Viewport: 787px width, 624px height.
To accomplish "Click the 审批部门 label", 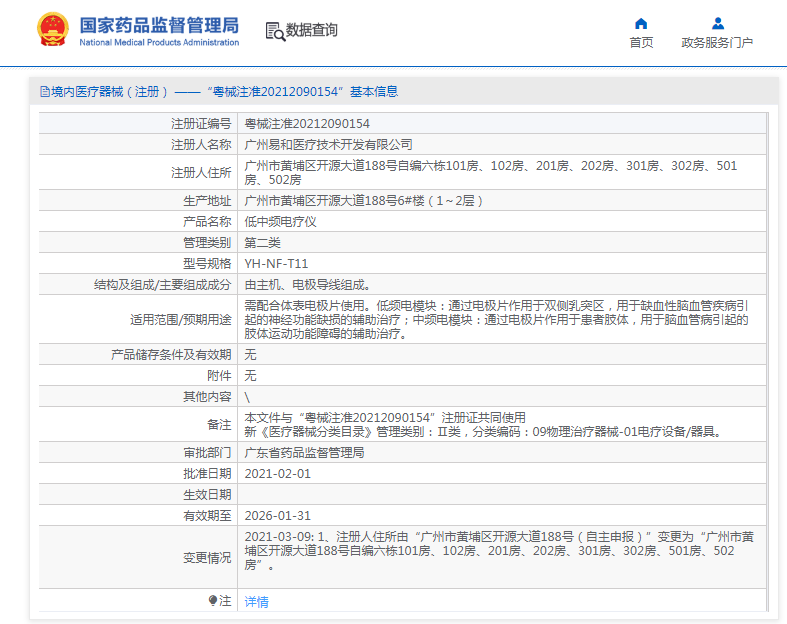I will pos(207,453).
